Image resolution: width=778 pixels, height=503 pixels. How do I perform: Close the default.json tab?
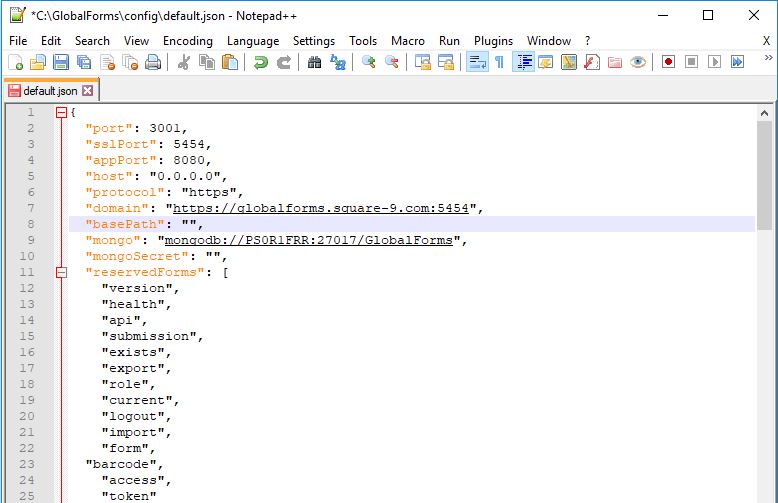click(x=87, y=91)
